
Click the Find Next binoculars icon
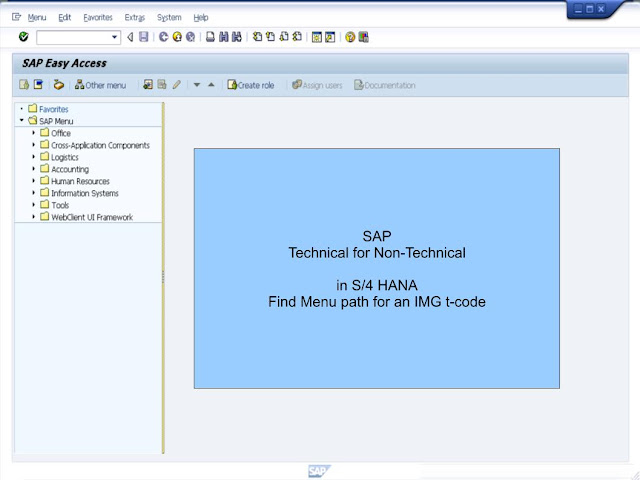point(237,37)
